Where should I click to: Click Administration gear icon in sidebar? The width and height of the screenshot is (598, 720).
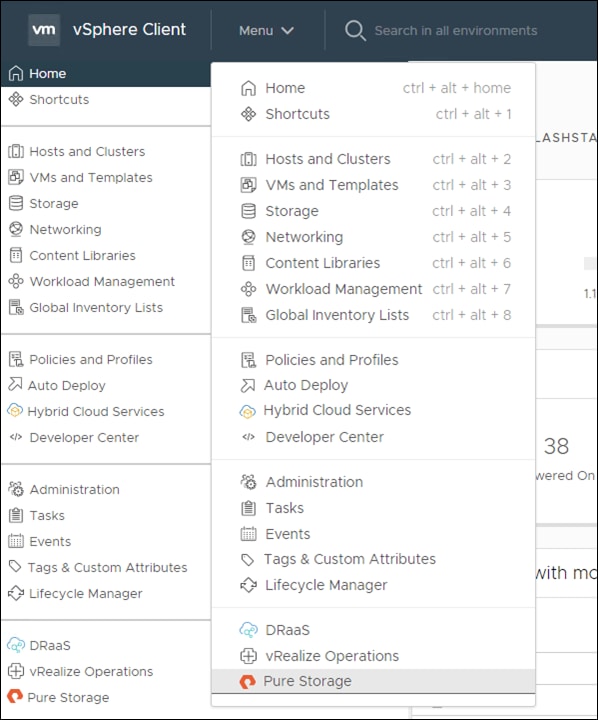click(x=16, y=489)
